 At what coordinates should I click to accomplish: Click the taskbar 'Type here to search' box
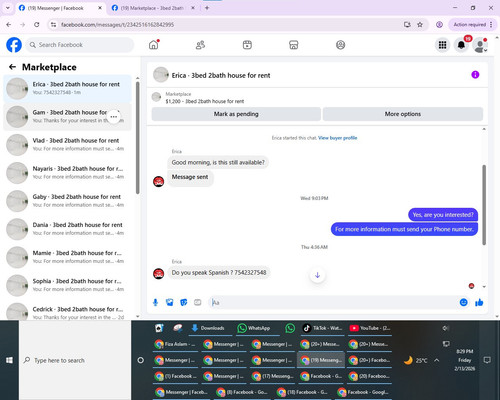click(x=75, y=360)
